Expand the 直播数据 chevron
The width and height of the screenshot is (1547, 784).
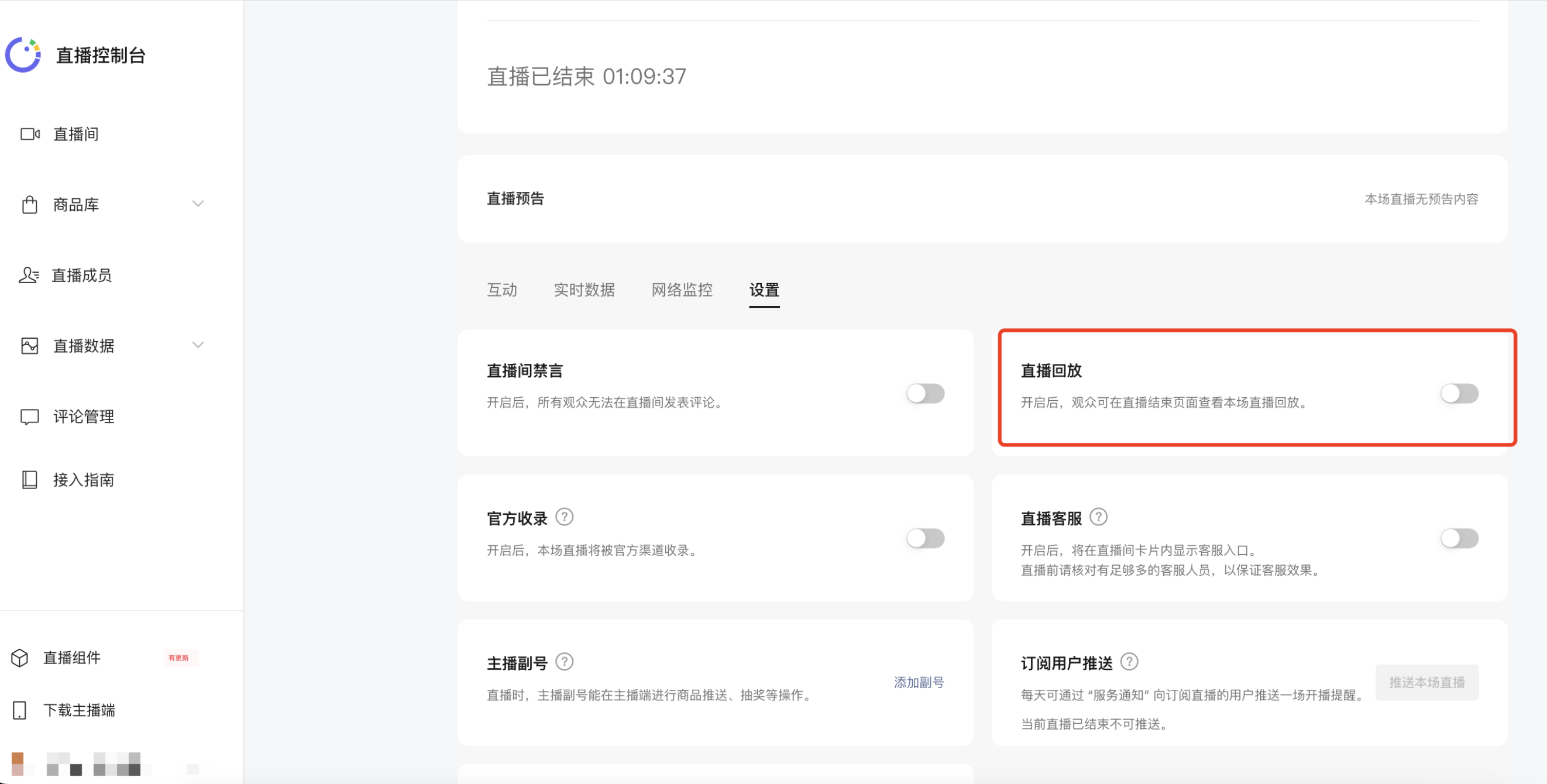click(198, 345)
